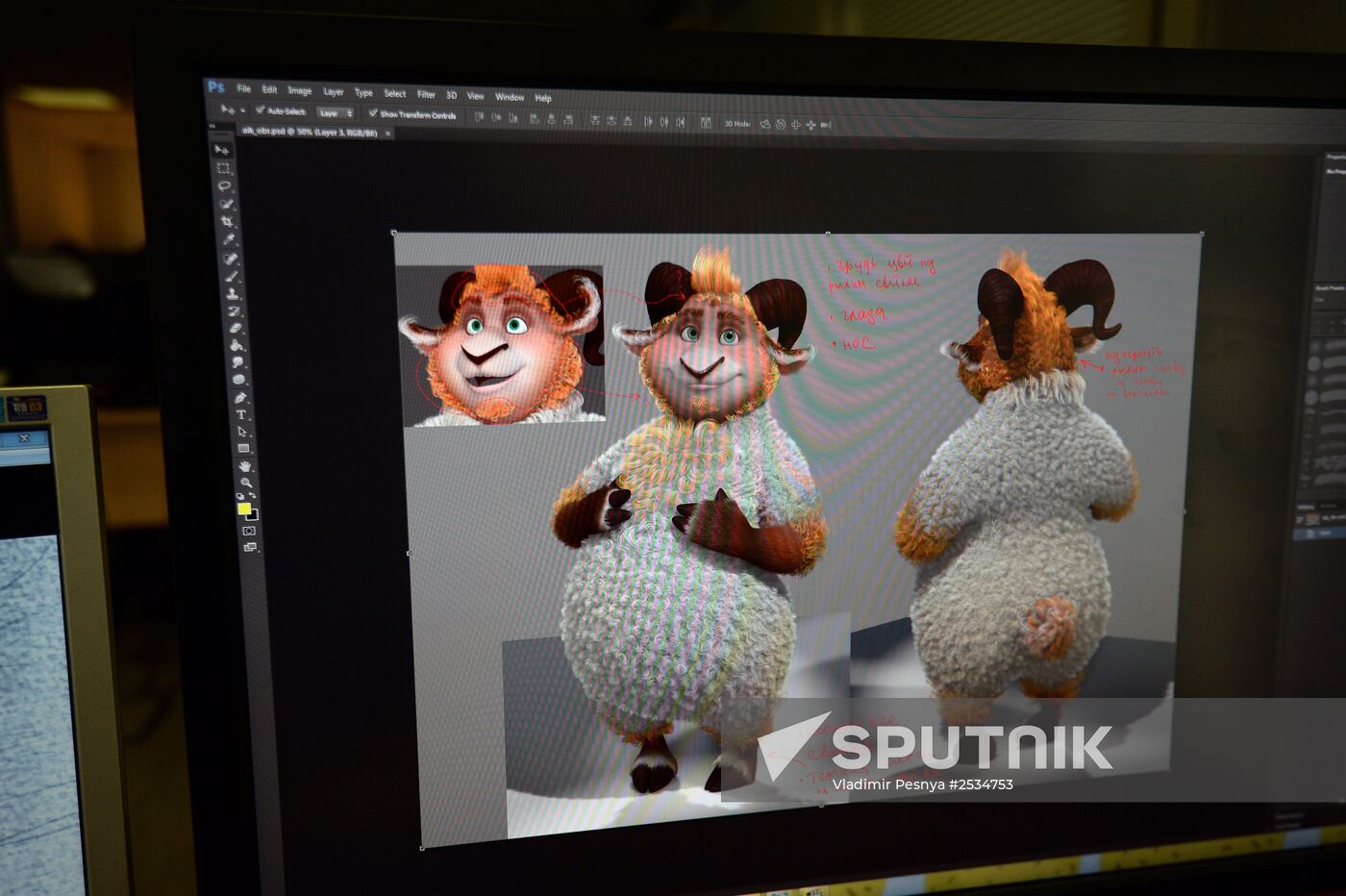Select the Zoom magnifier tool
The height and width of the screenshot is (896, 1346).
246,481
